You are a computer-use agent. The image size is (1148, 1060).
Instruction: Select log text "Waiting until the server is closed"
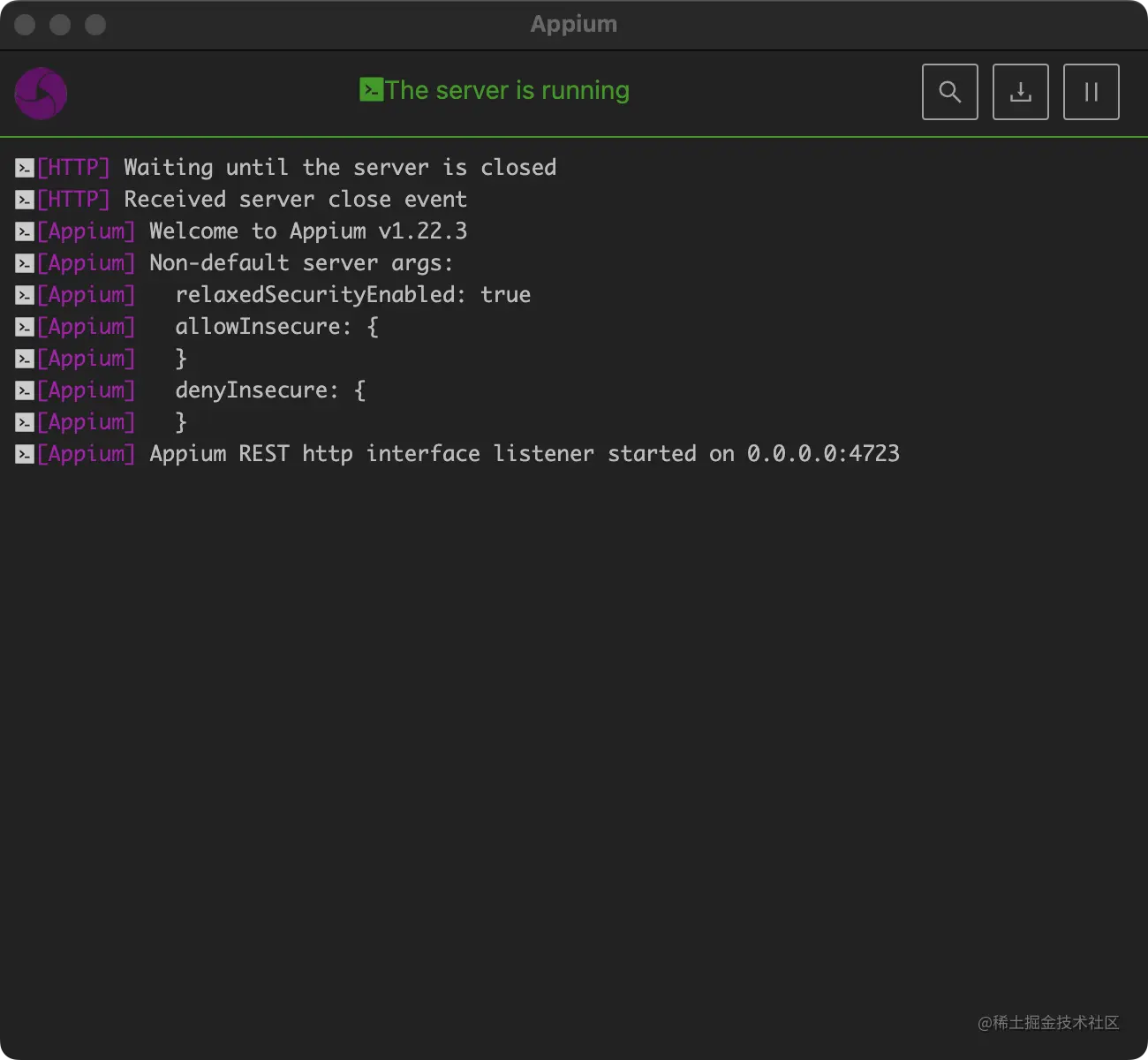point(340,168)
